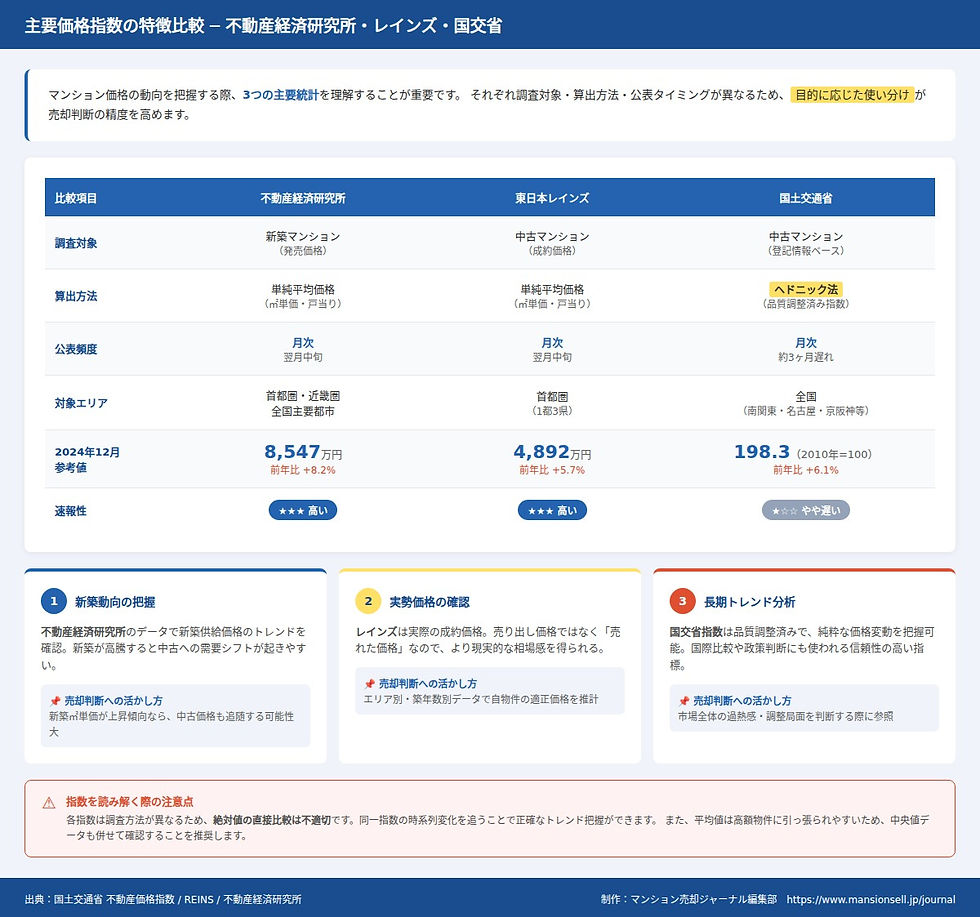
Task: Click the ★☆☆ やや遅い badge under 国土交通省
Action: (x=806, y=510)
